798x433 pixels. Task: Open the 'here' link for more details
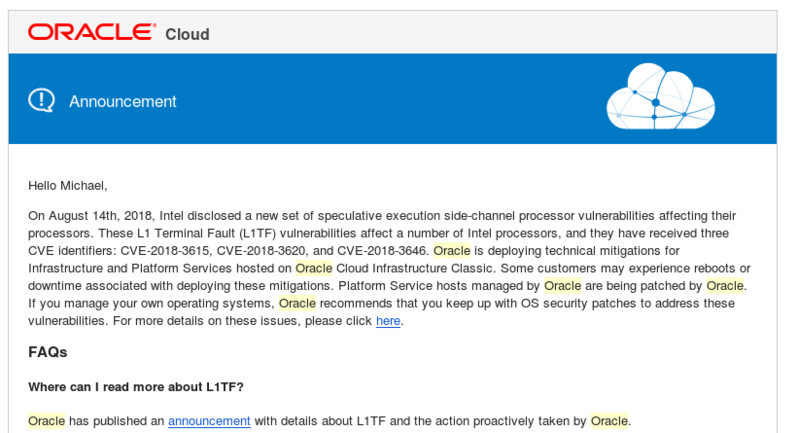(388, 321)
